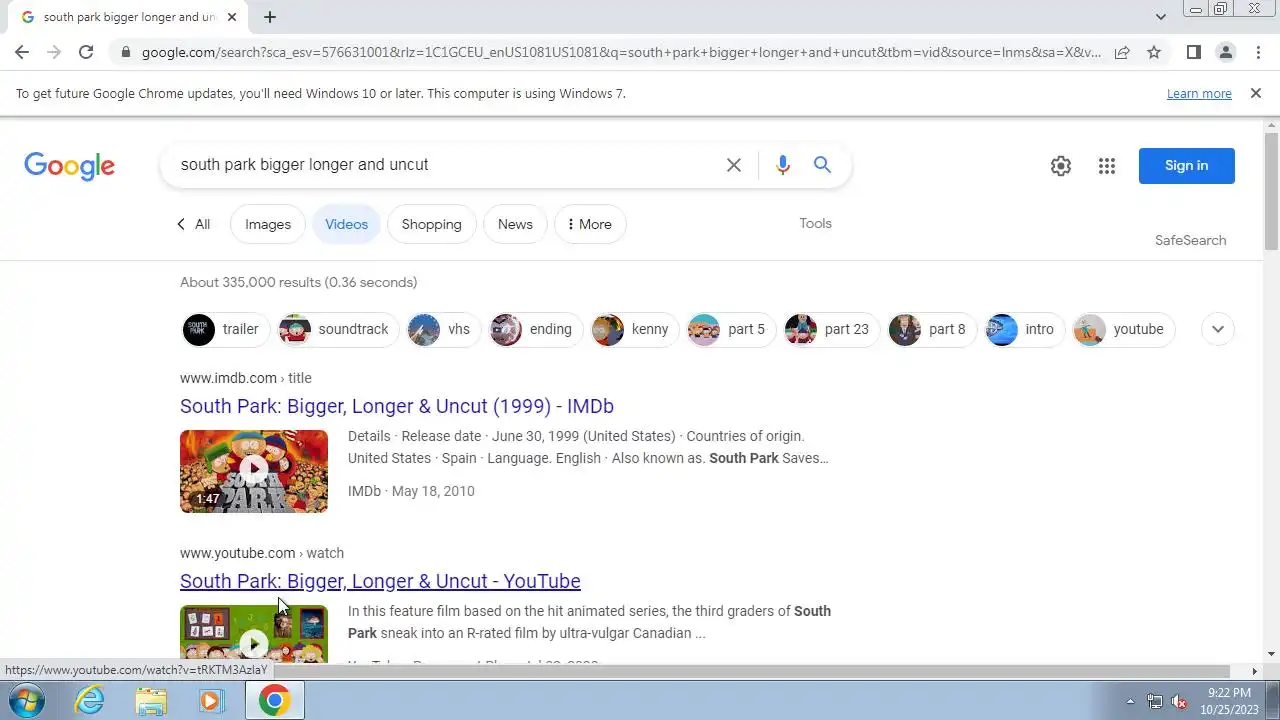Image resolution: width=1280 pixels, height=720 pixels.
Task: Select the Videos tab
Action: [346, 224]
